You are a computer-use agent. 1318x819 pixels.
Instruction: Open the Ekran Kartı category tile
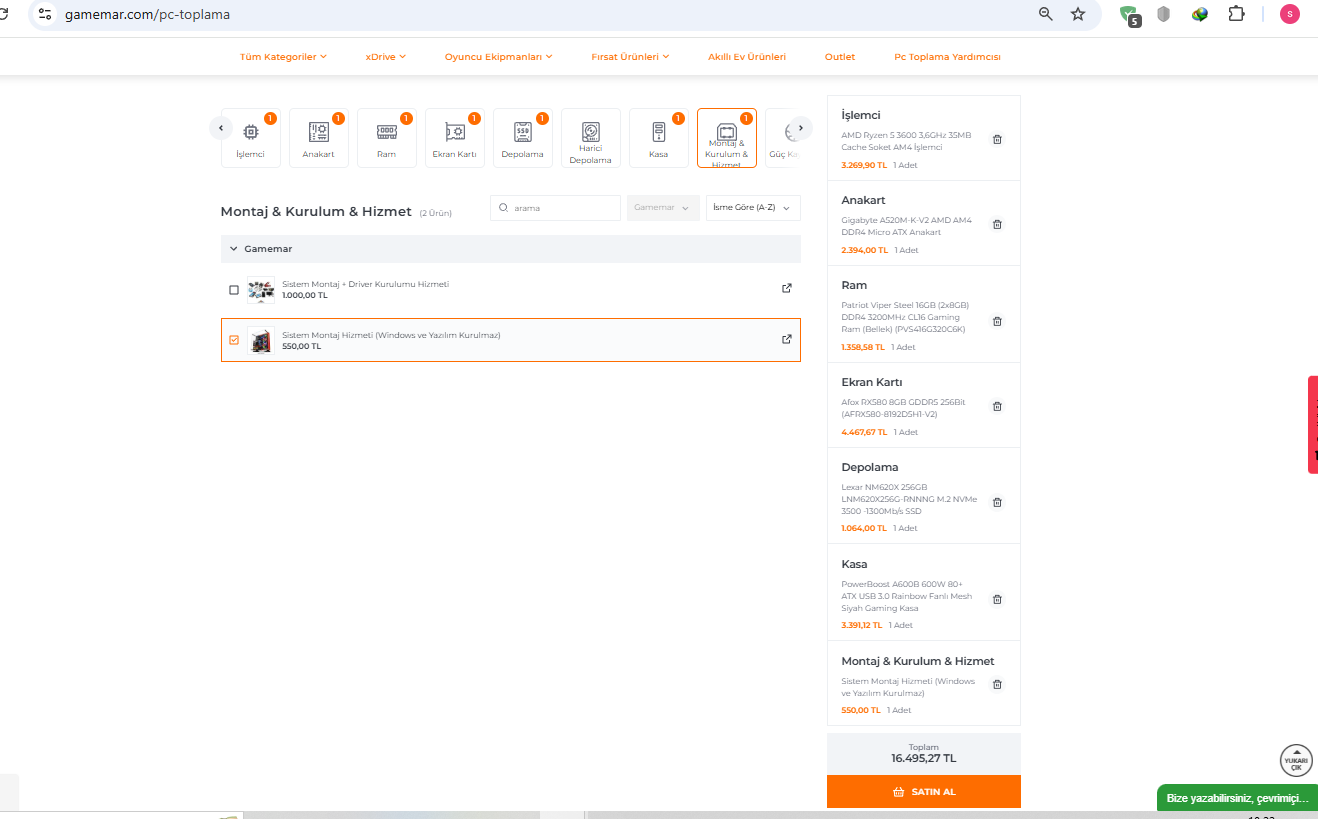(454, 138)
